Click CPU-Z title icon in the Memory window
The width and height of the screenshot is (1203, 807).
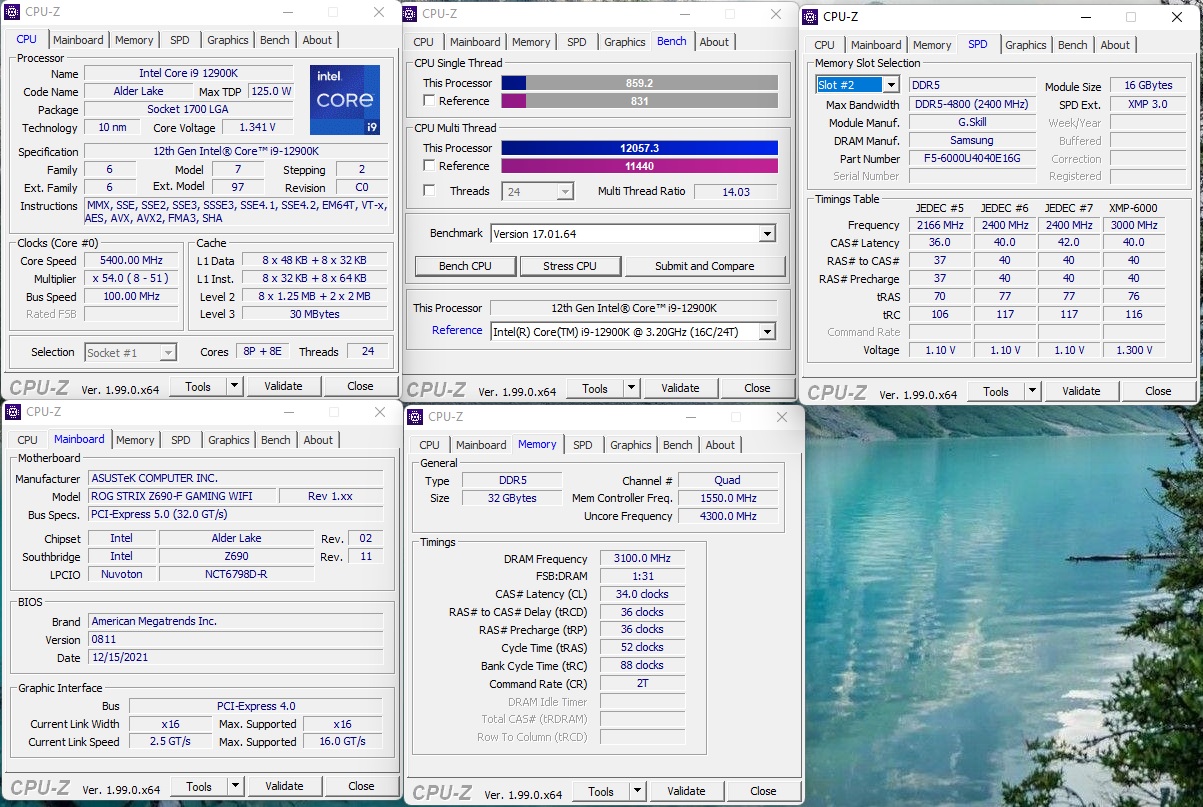[417, 417]
